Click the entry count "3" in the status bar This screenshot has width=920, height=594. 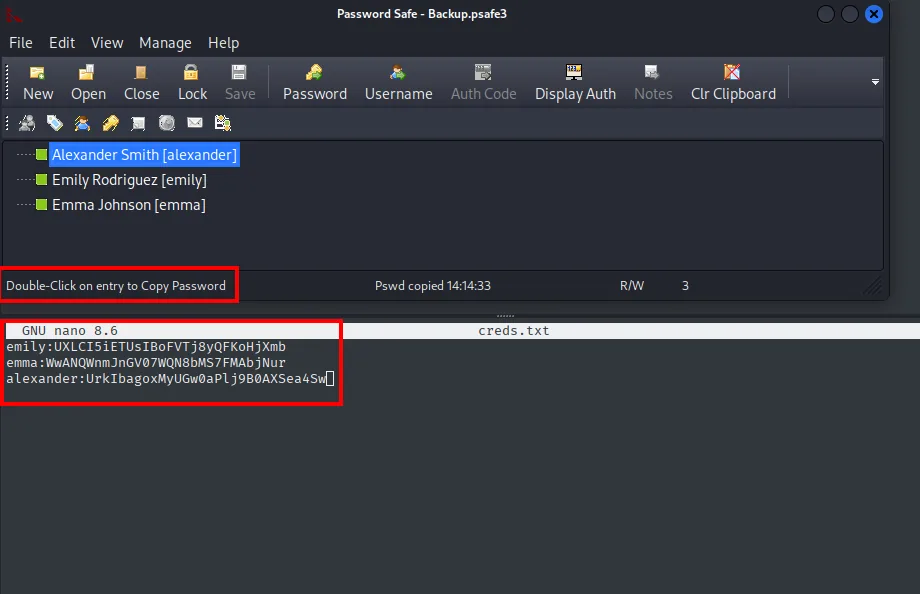(x=685, y=286)
